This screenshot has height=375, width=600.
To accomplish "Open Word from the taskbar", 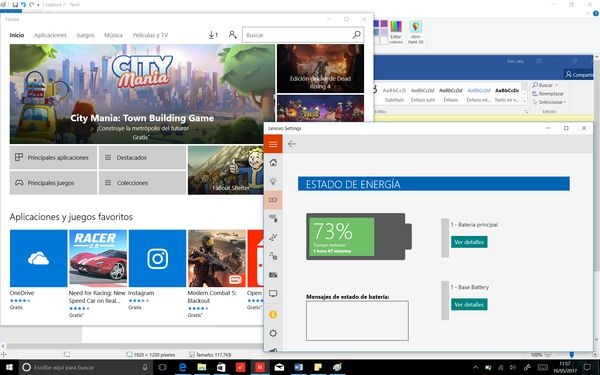I will click(299, 367).
